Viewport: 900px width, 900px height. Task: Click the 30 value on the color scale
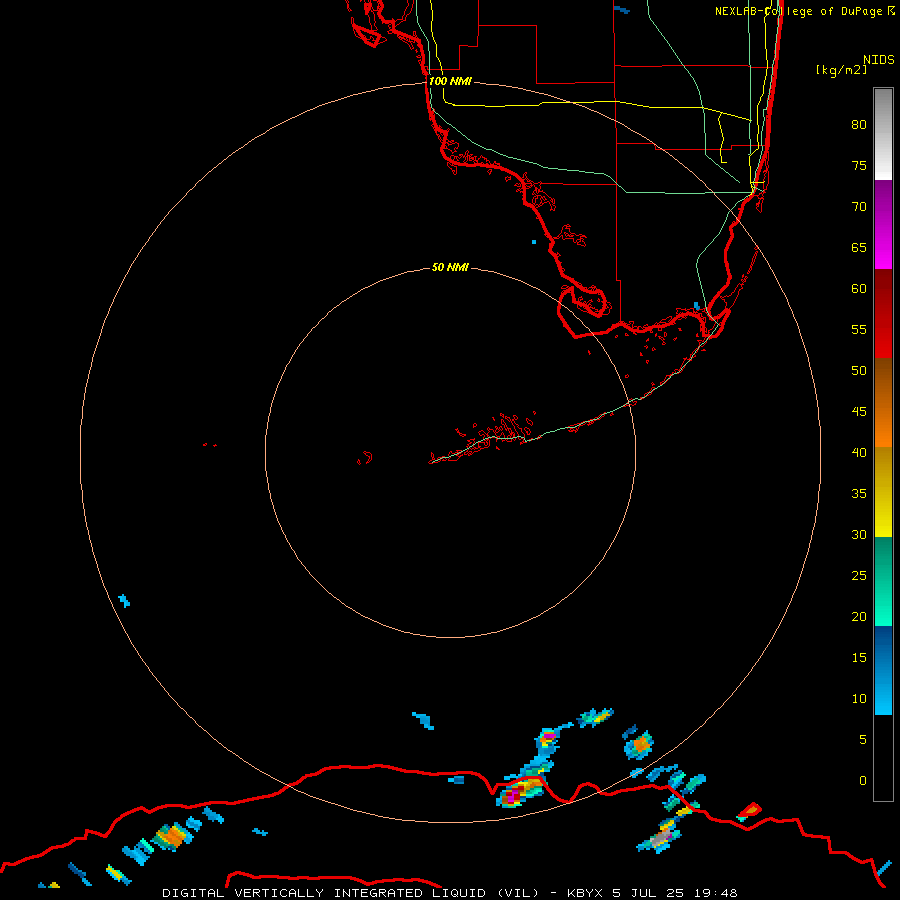(x=859, y=534)
